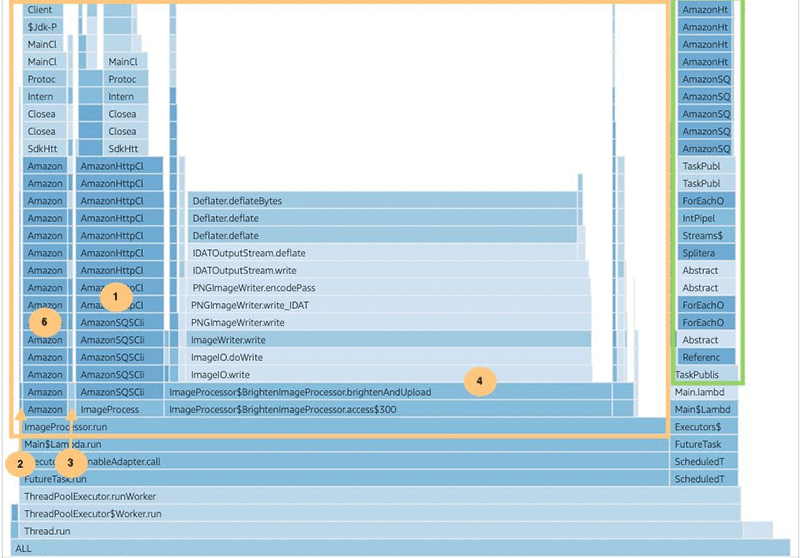Select the truncated Main$Lambd frame
The image size is (800, 558).
[x=704, y=409]
